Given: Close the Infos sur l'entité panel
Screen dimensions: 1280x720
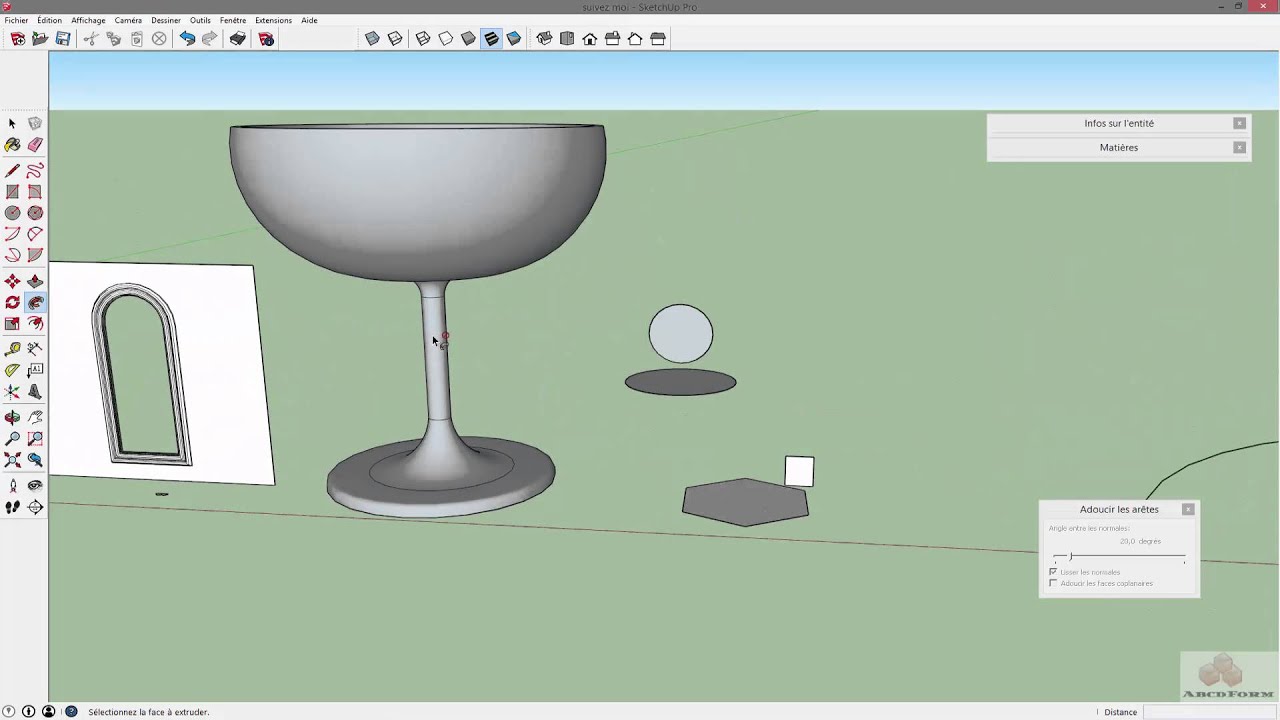Looking at the screenshot, I should [1239, 123].
